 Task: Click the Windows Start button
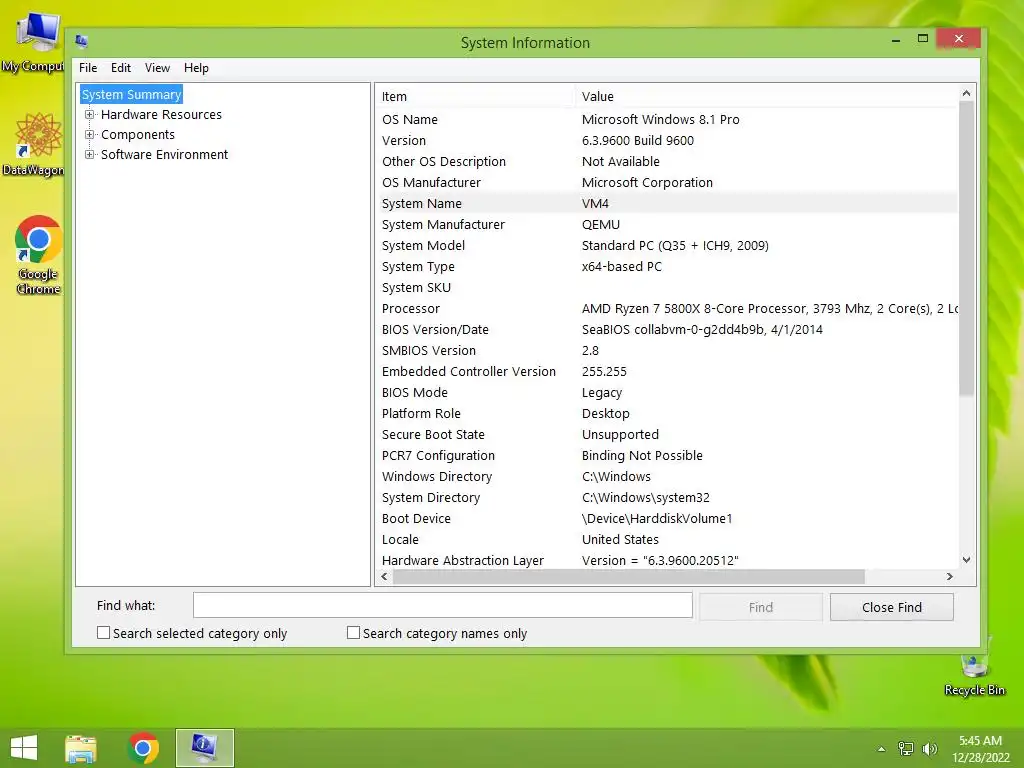click(x=24, y=748)
